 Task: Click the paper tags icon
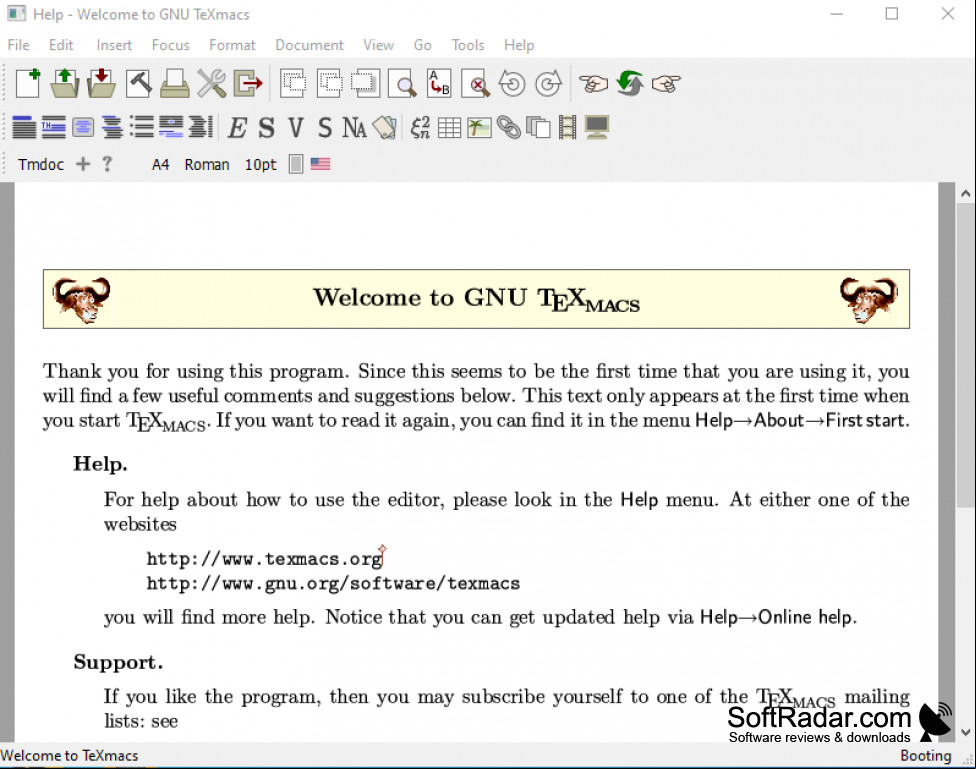(385, 128)
